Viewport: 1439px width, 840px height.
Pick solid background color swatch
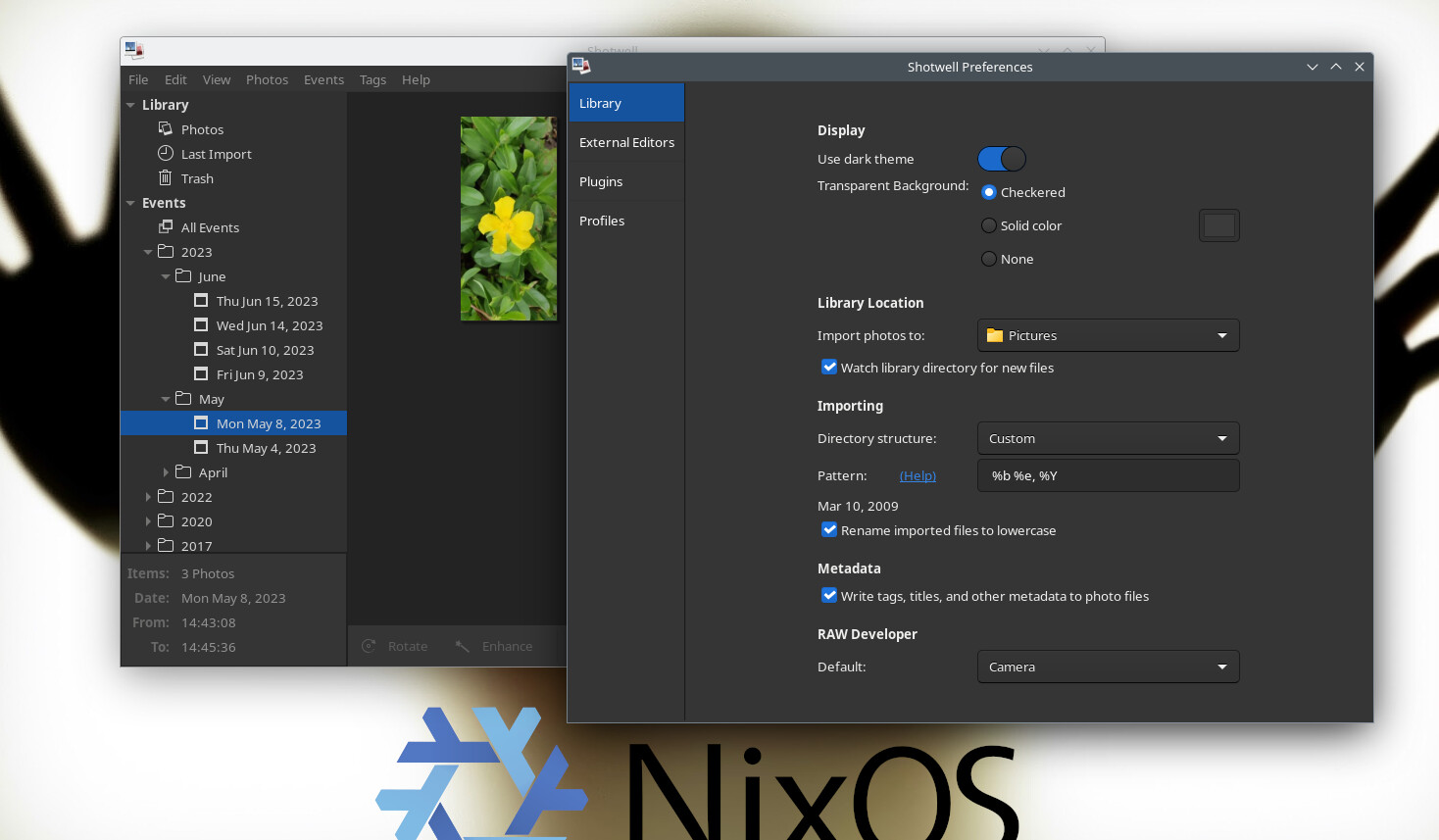[1219, 225]
